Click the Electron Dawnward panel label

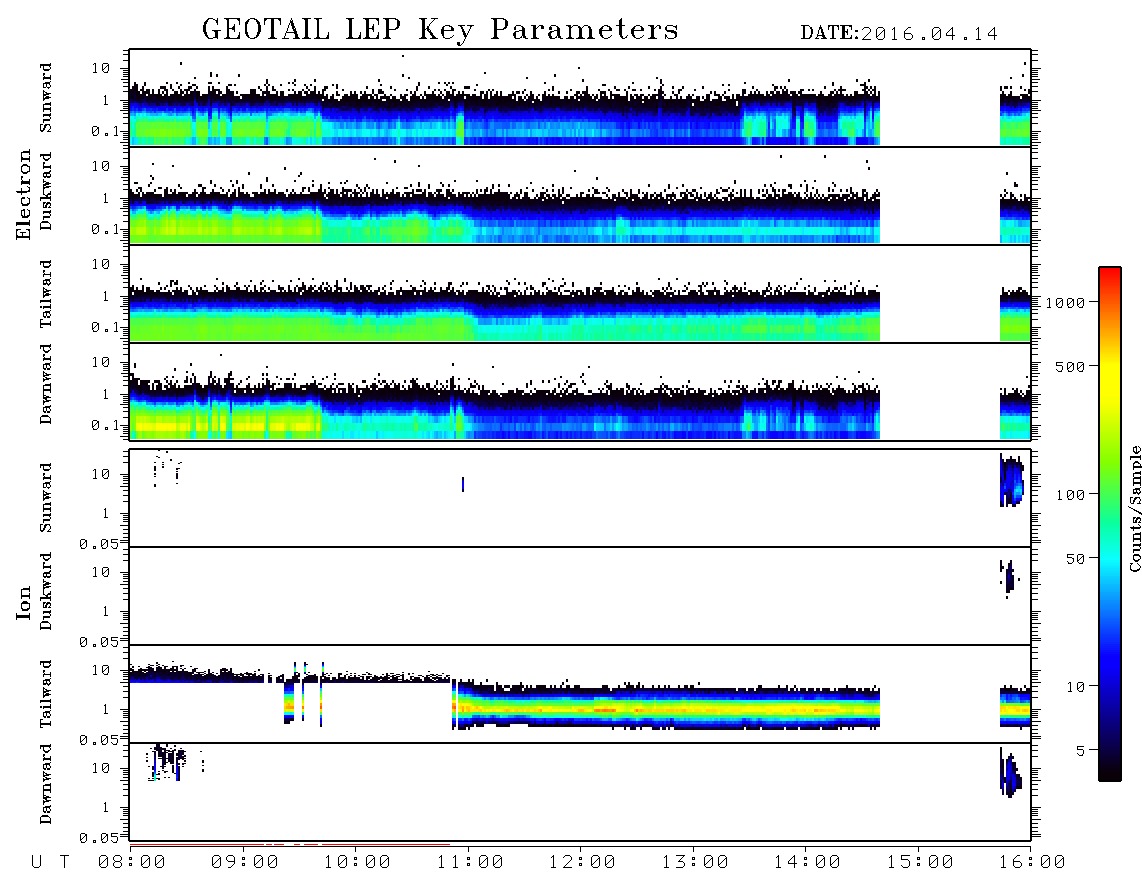[x=46, y=385]
